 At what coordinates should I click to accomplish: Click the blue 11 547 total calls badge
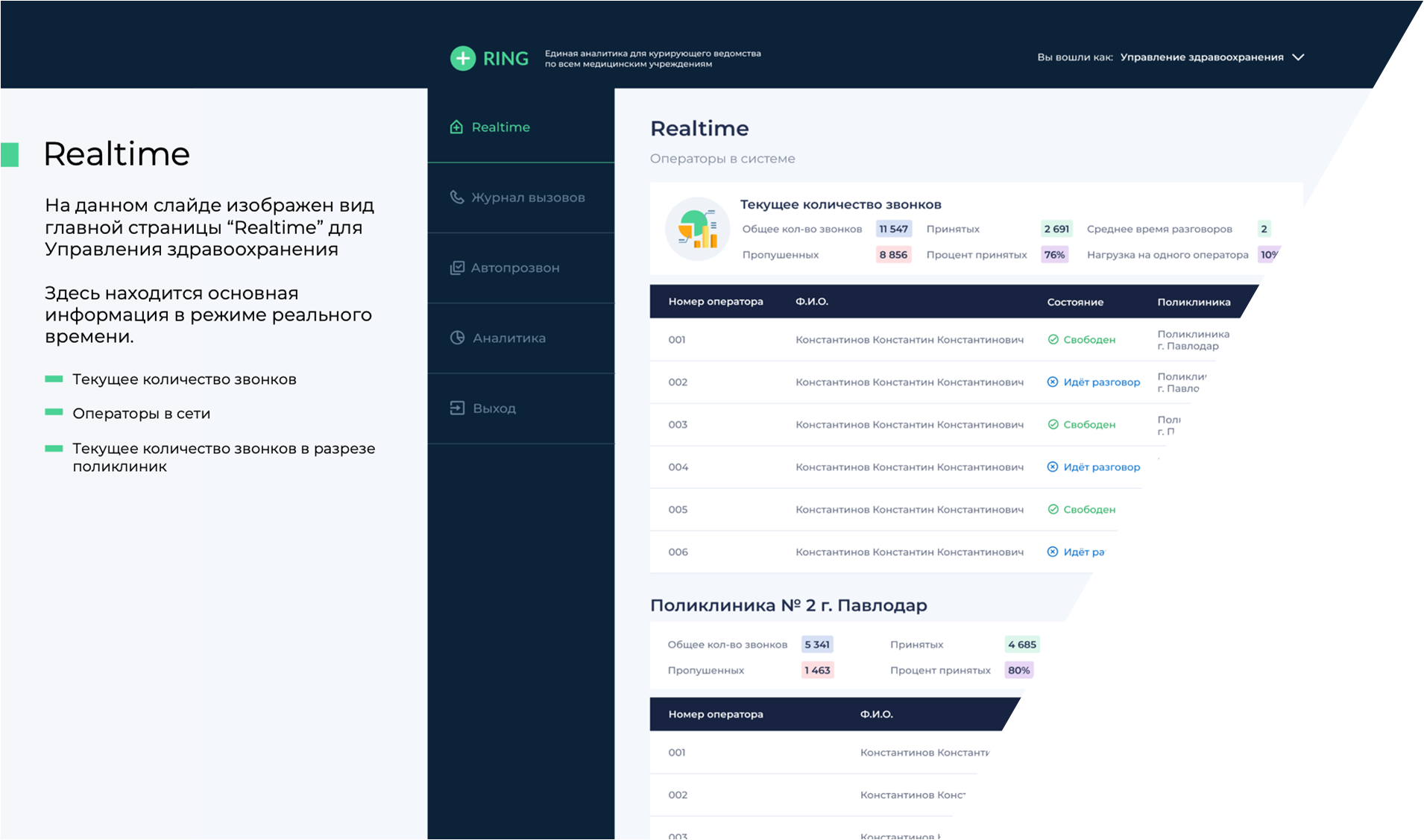point(893,229)
